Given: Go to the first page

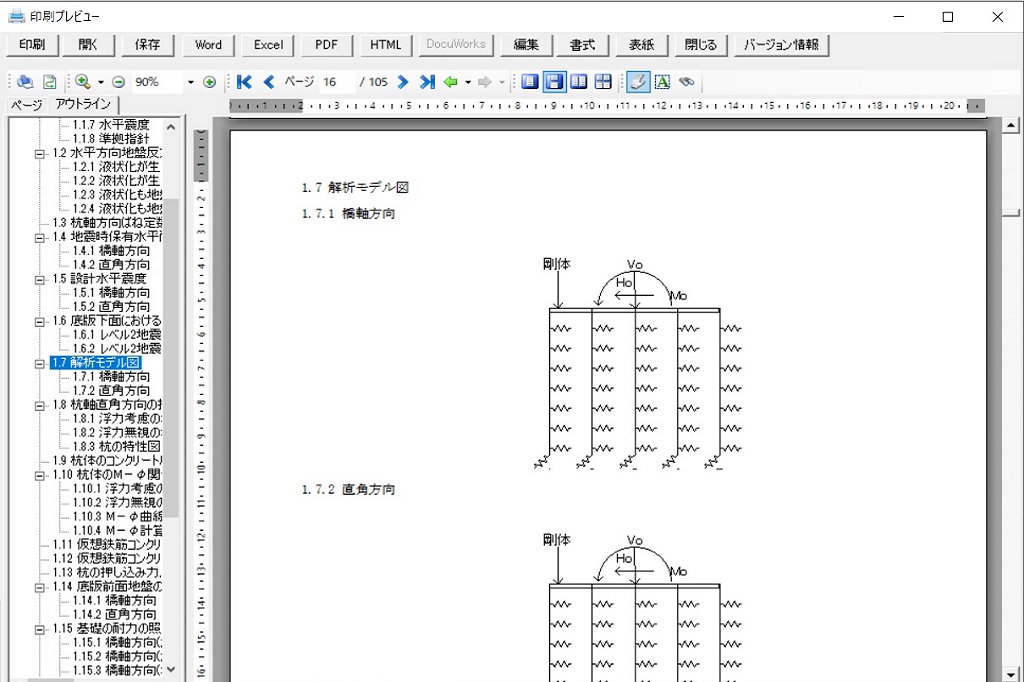Looking at the screenshot, I should (244, 82).
